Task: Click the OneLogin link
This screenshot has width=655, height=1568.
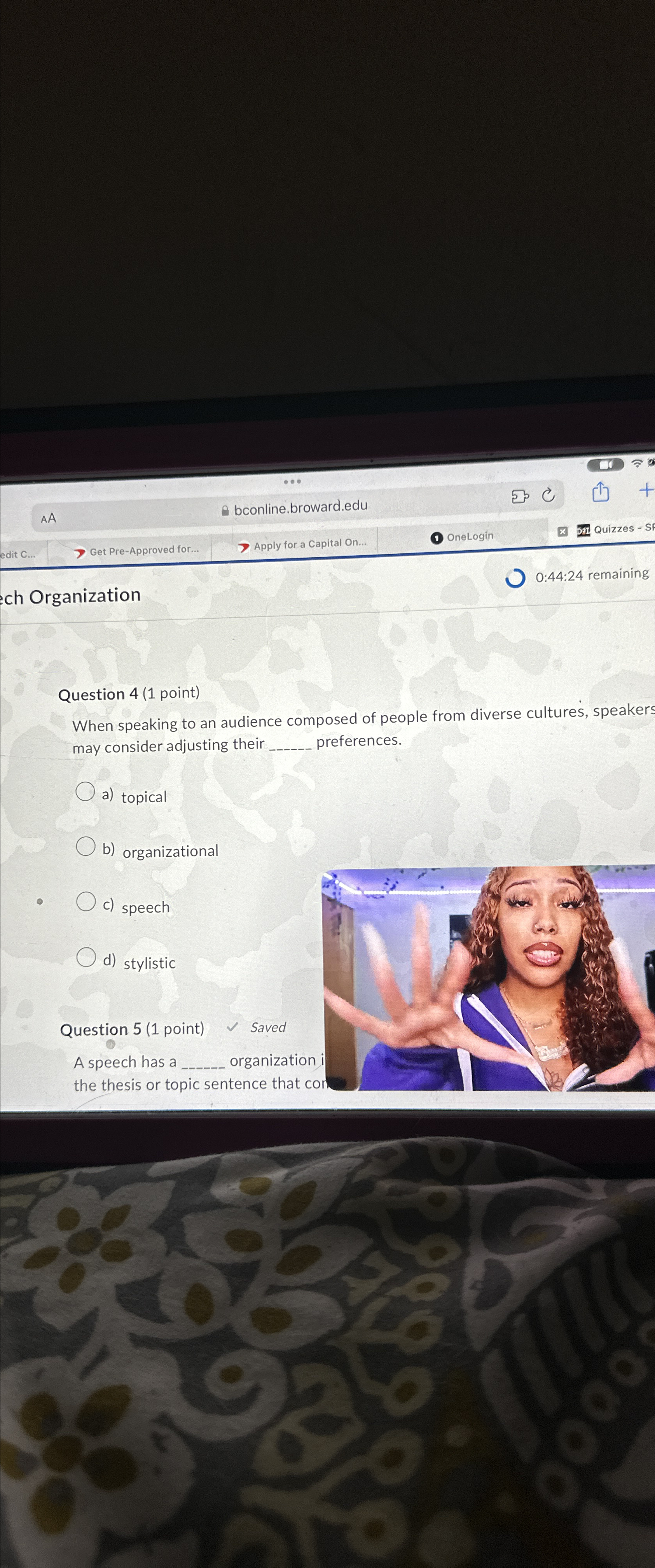Action: tap(470, 536)
